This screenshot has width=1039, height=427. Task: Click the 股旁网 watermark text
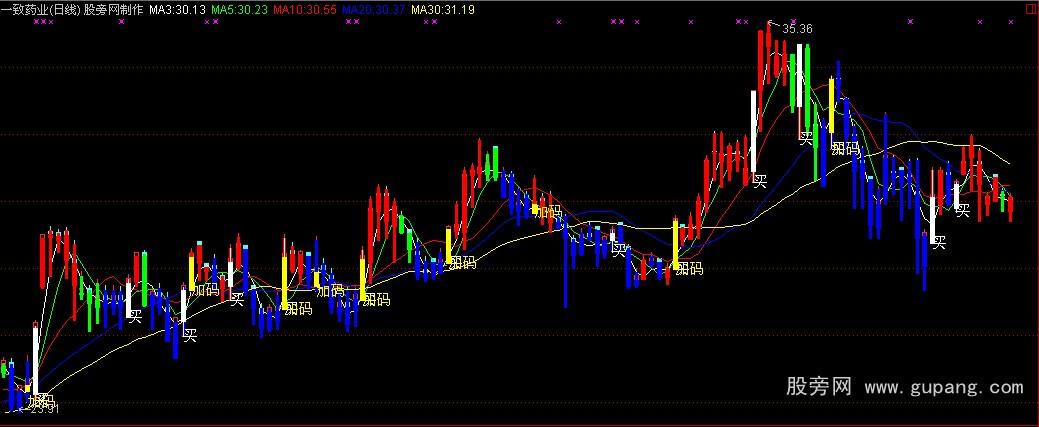(x=819, y=387)
